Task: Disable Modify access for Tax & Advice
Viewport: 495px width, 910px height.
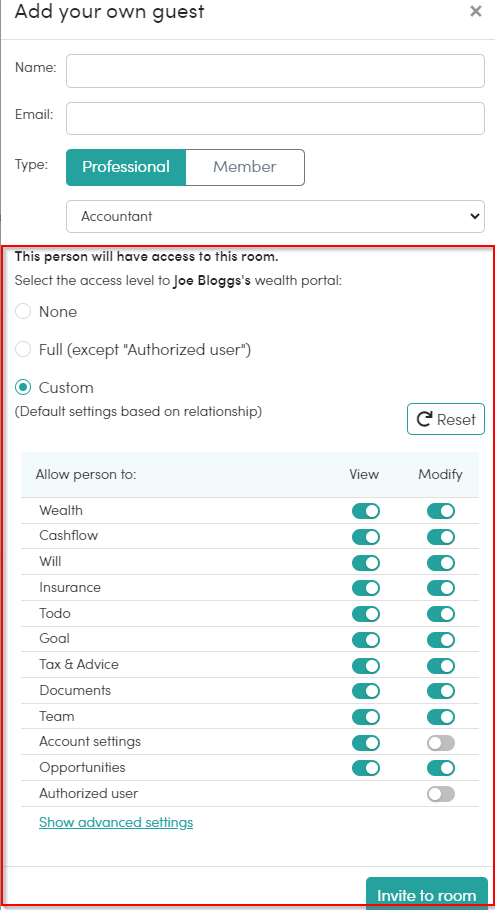Action: click(x=441, y=666)
